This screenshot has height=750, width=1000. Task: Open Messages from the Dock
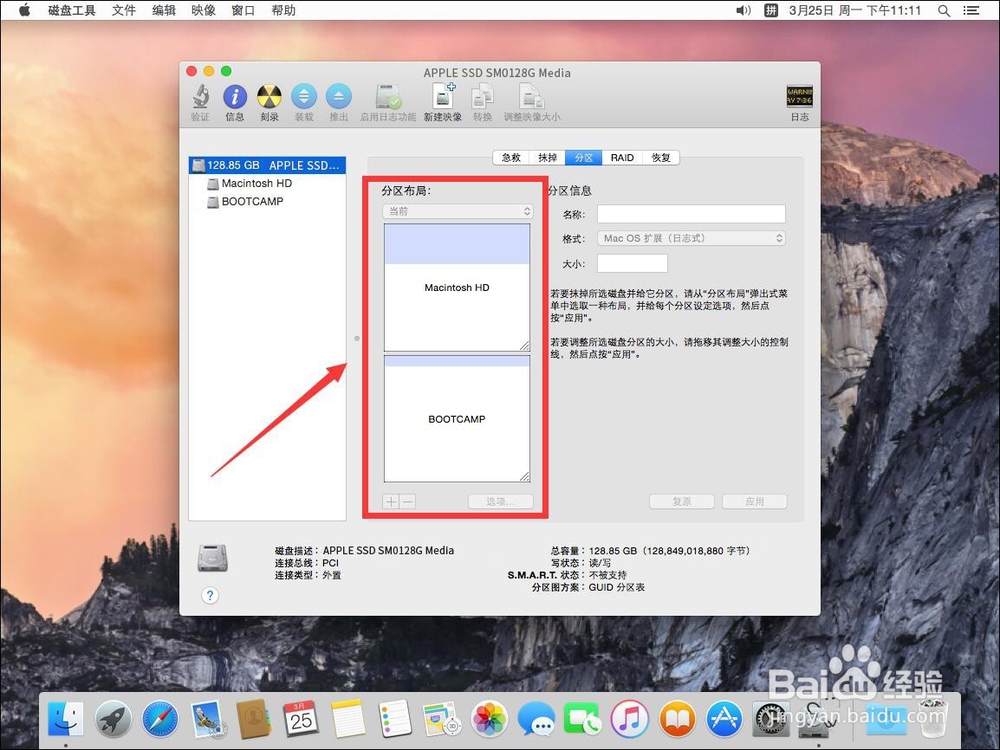coord(536,719)
